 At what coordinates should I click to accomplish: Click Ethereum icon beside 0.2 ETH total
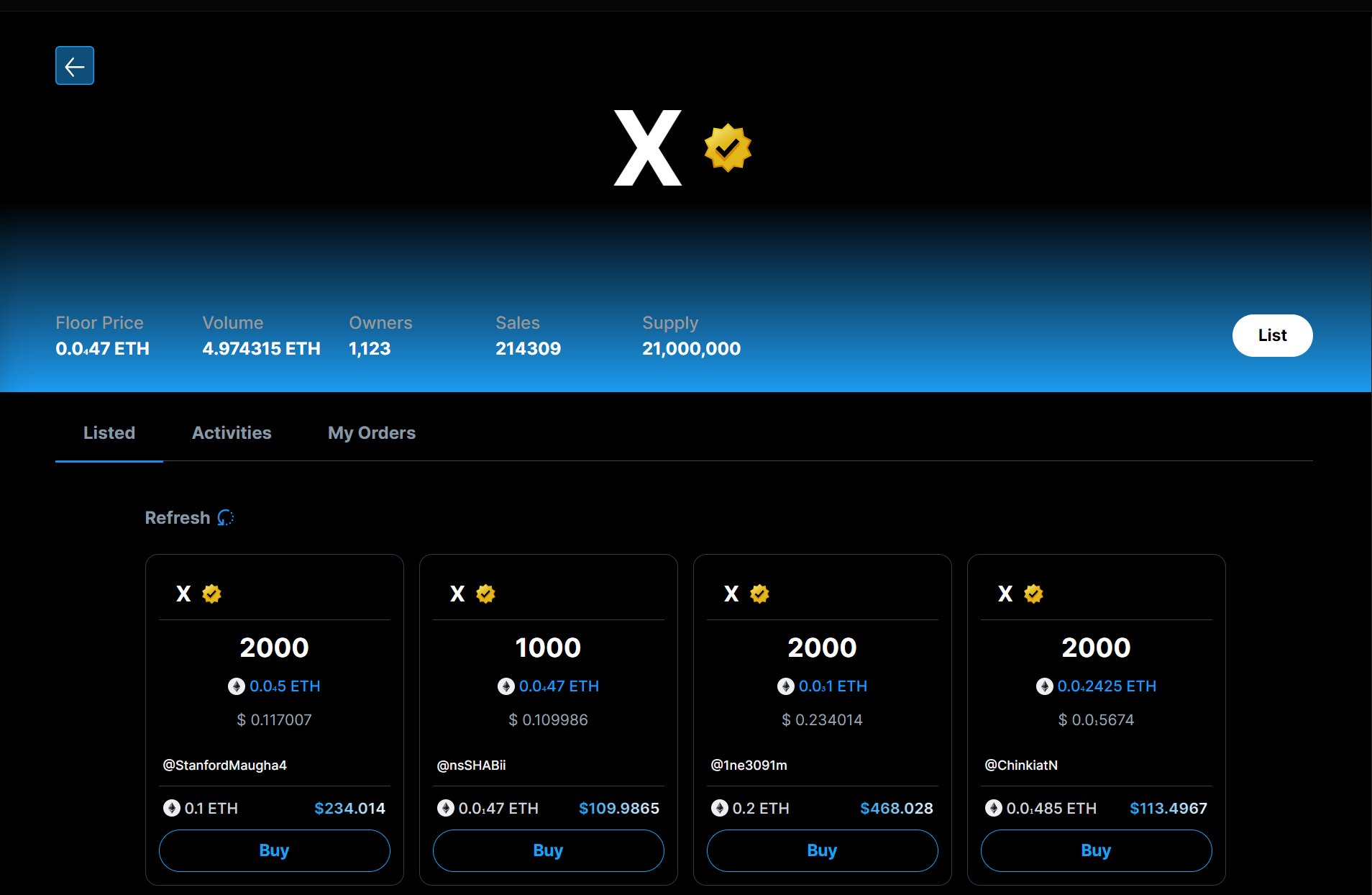pyautogui.click(x=720, y=809)
